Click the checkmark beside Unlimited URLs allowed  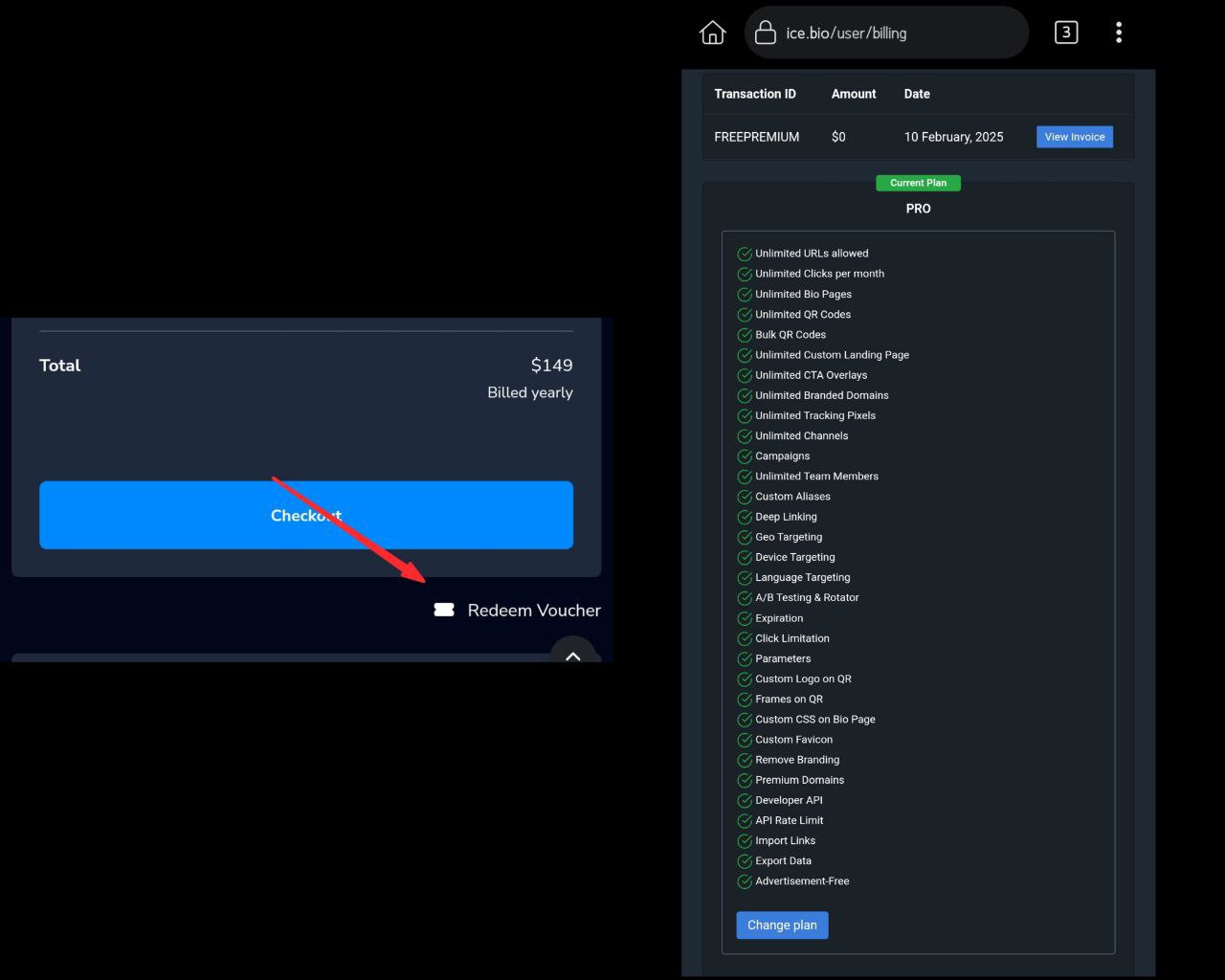click(x=745, y=254)
